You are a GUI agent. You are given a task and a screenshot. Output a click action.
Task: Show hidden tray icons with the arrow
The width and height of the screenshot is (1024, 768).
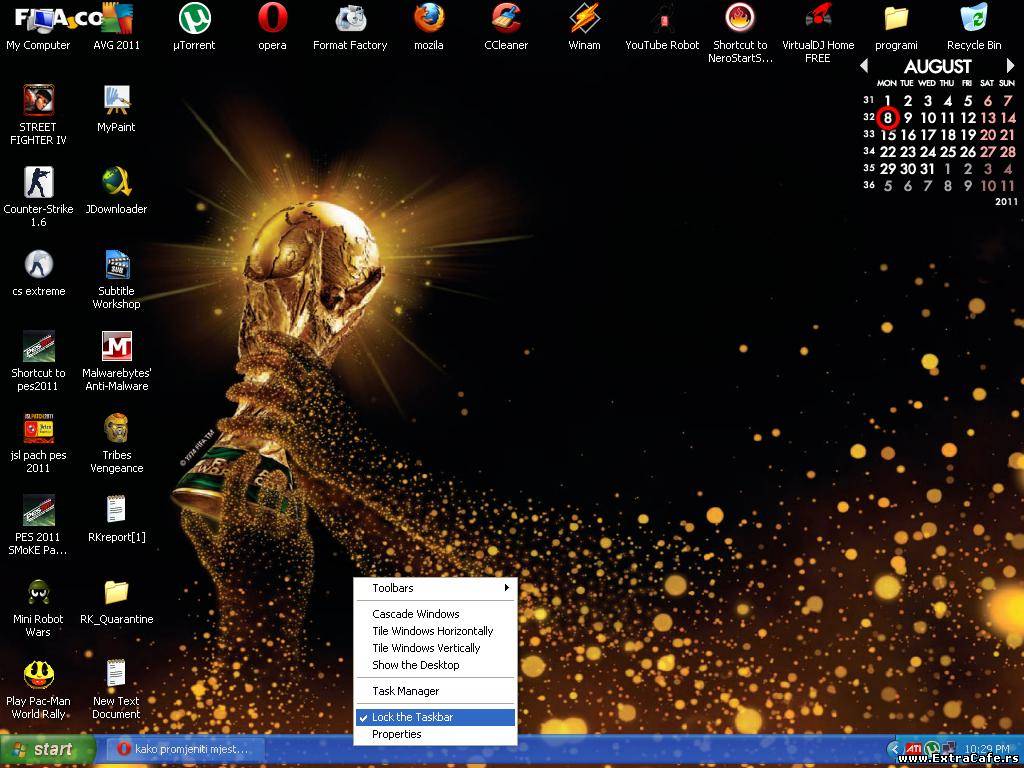(895, 749)
